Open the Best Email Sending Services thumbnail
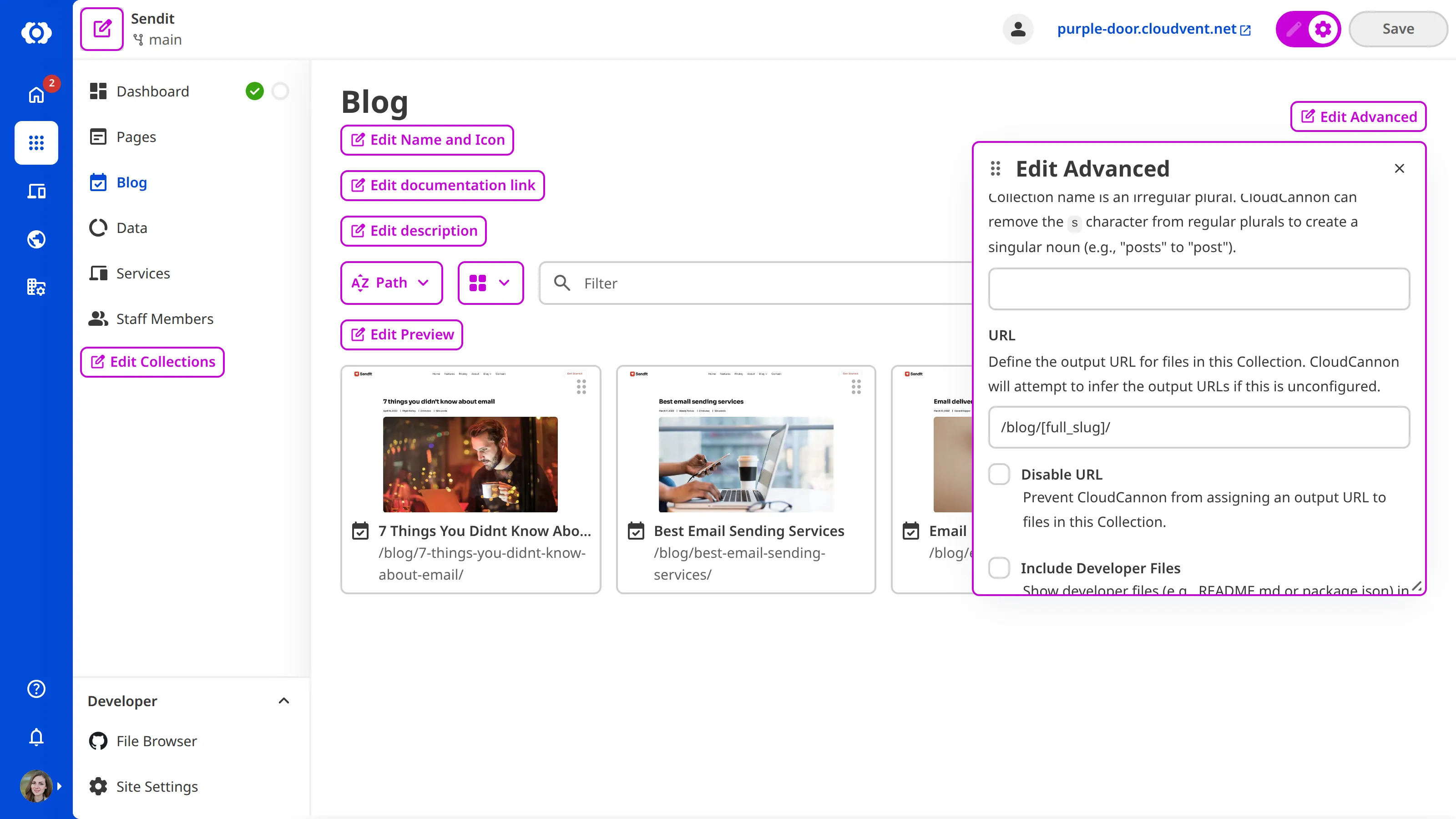The image size is (1456, 819). coord(746,464)
